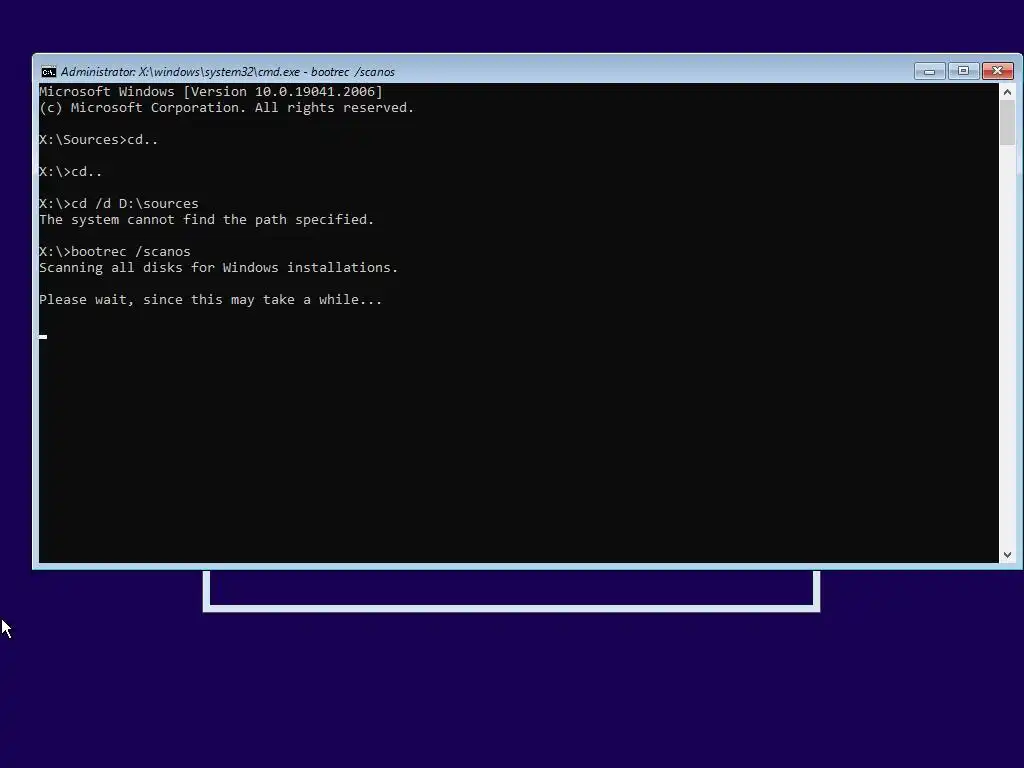This screenshot has height=768, width=1024.
Task: Click the 'X:\>bootrec /scanos' command line
Action: click(115, 251)
